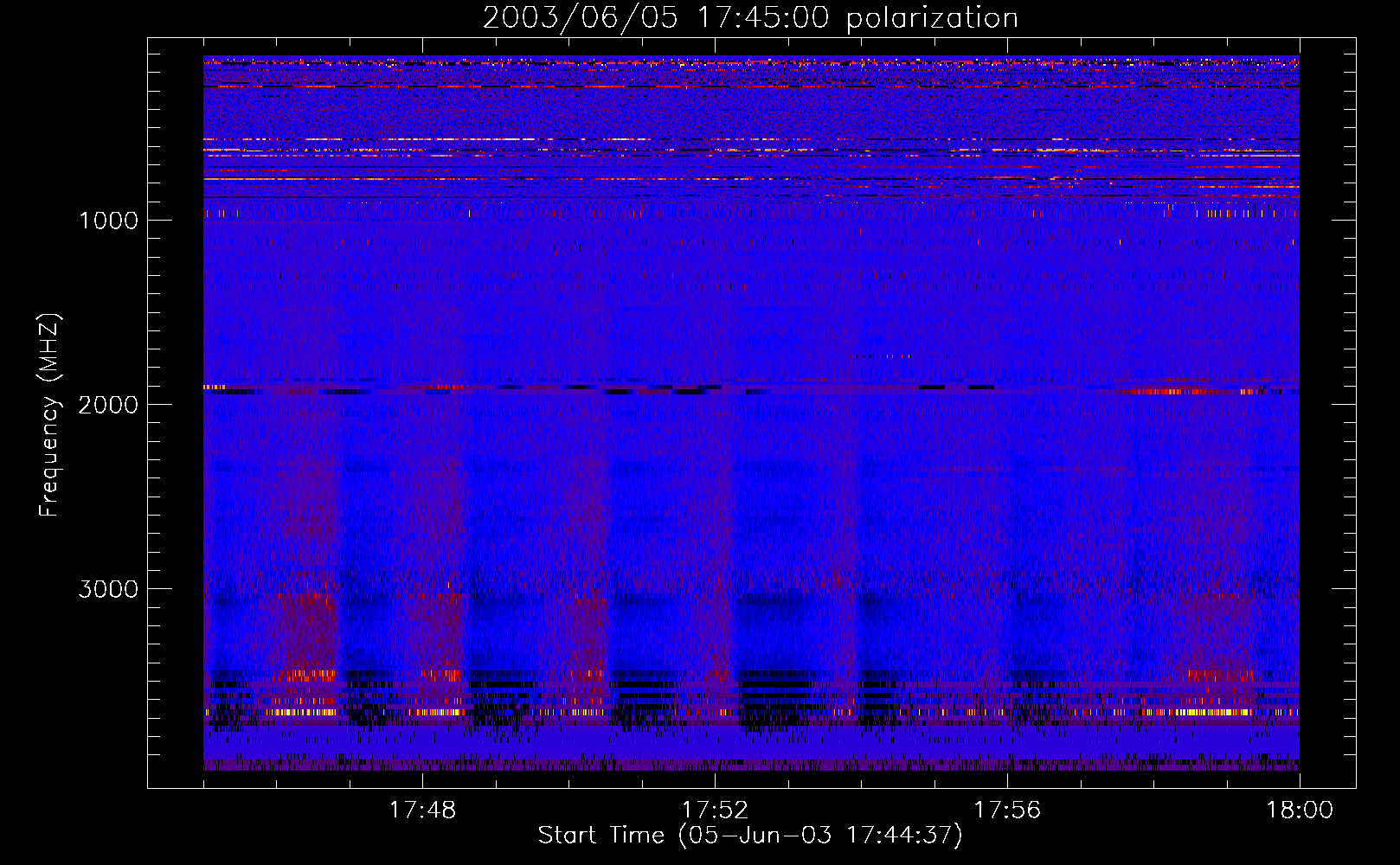Image resolution: width=1400 pixels, height=865 pixels.
Task: Click the "17:48" time tick label
Action: (x=422, y=811)
